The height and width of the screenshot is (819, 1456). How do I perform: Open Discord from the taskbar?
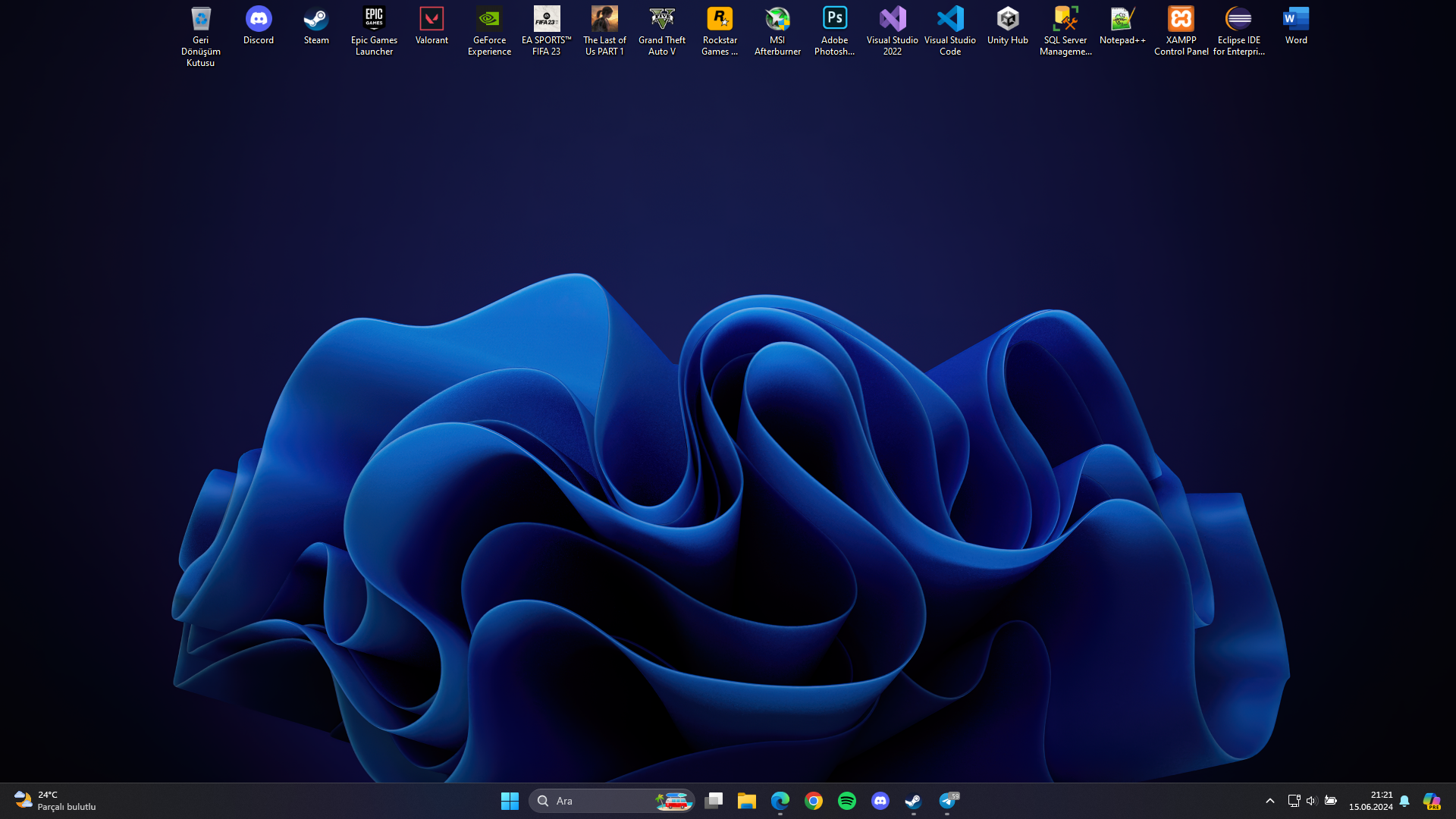tap(880, 801)
